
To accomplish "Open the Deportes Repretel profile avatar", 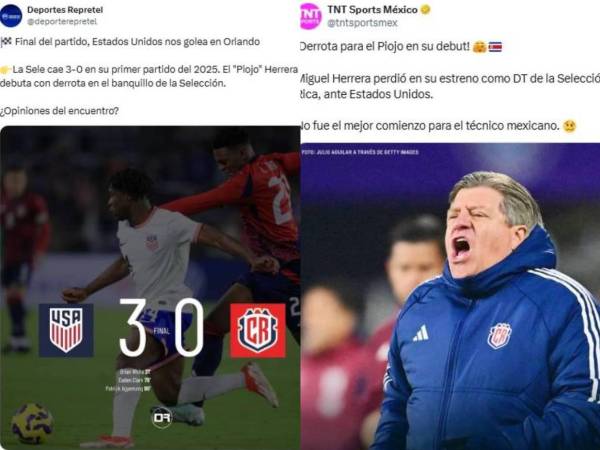I will coord(11,16).
